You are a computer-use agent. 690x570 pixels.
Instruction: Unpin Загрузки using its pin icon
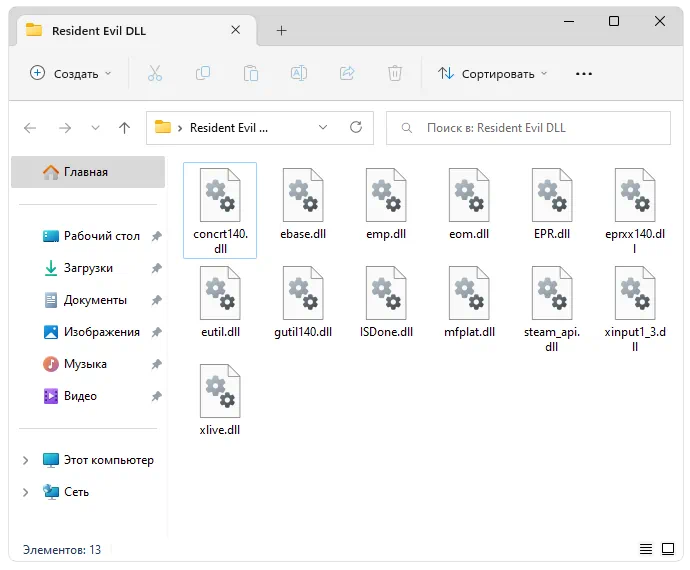156,268
